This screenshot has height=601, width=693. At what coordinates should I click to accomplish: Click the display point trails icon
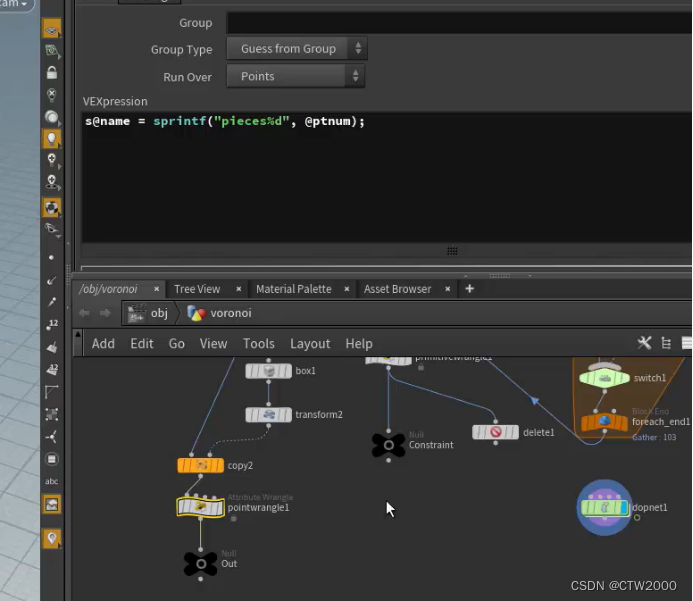click(51, 302)
